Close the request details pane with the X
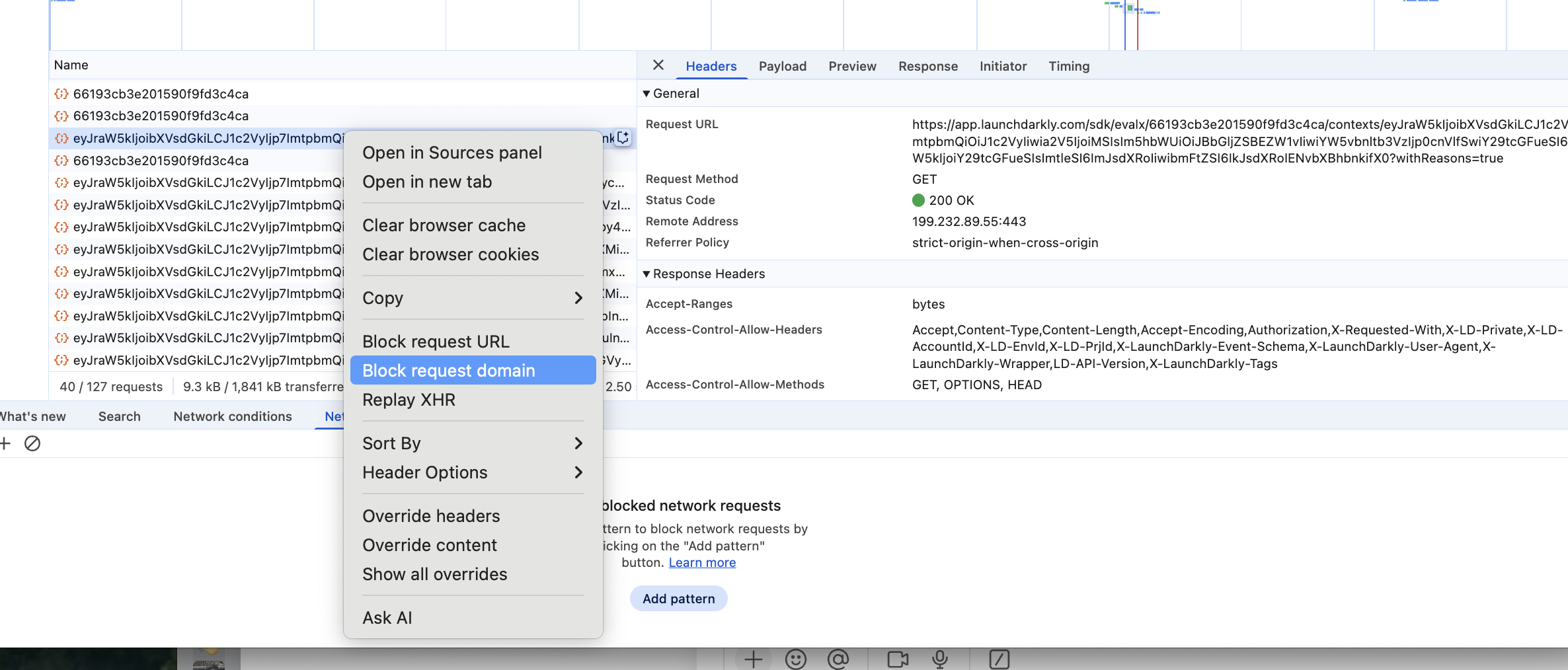The image size is (1568, 670). pos(658,65)
